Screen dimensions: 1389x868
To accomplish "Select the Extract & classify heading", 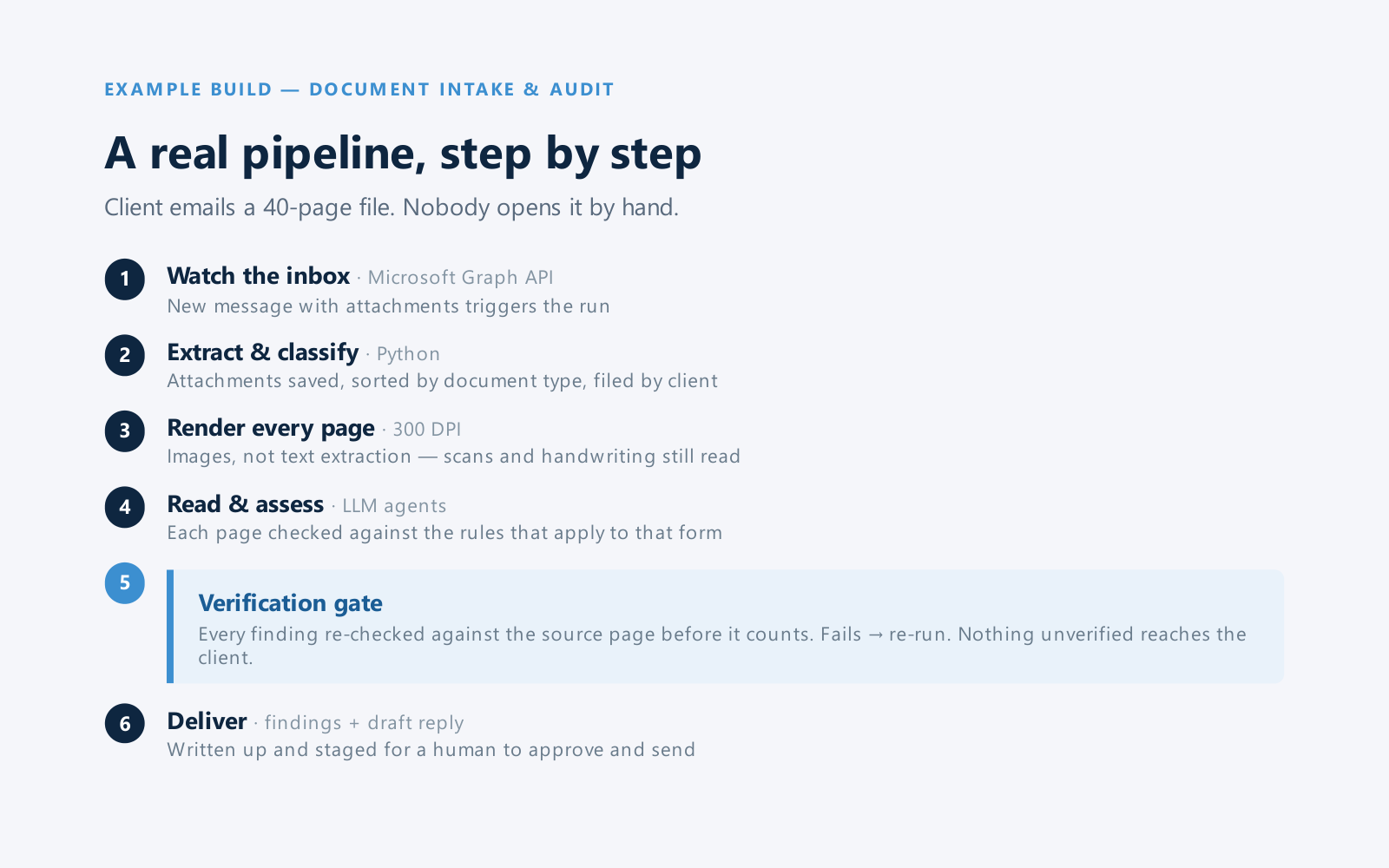I will point(263,352).
